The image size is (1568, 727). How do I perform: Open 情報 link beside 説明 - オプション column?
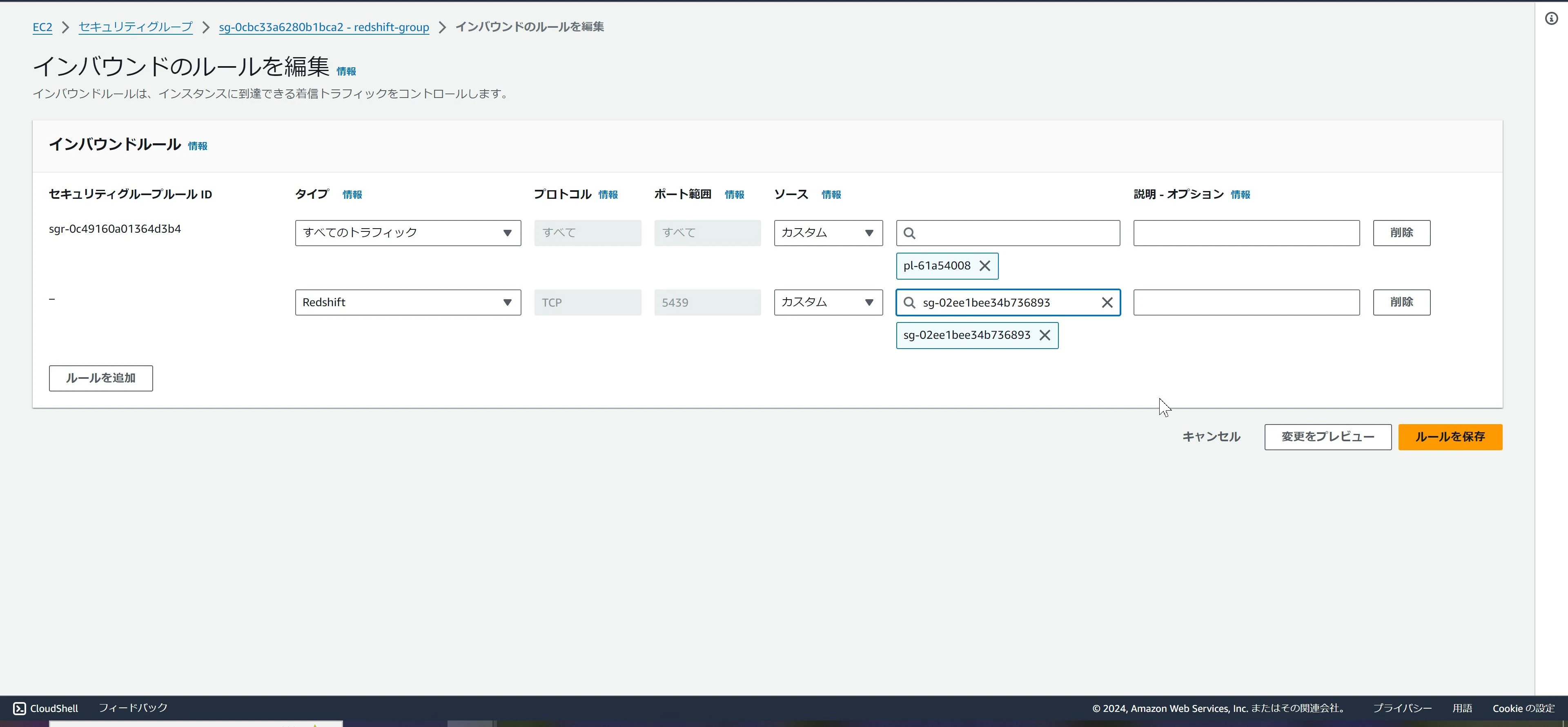(x=1240, y=195)
